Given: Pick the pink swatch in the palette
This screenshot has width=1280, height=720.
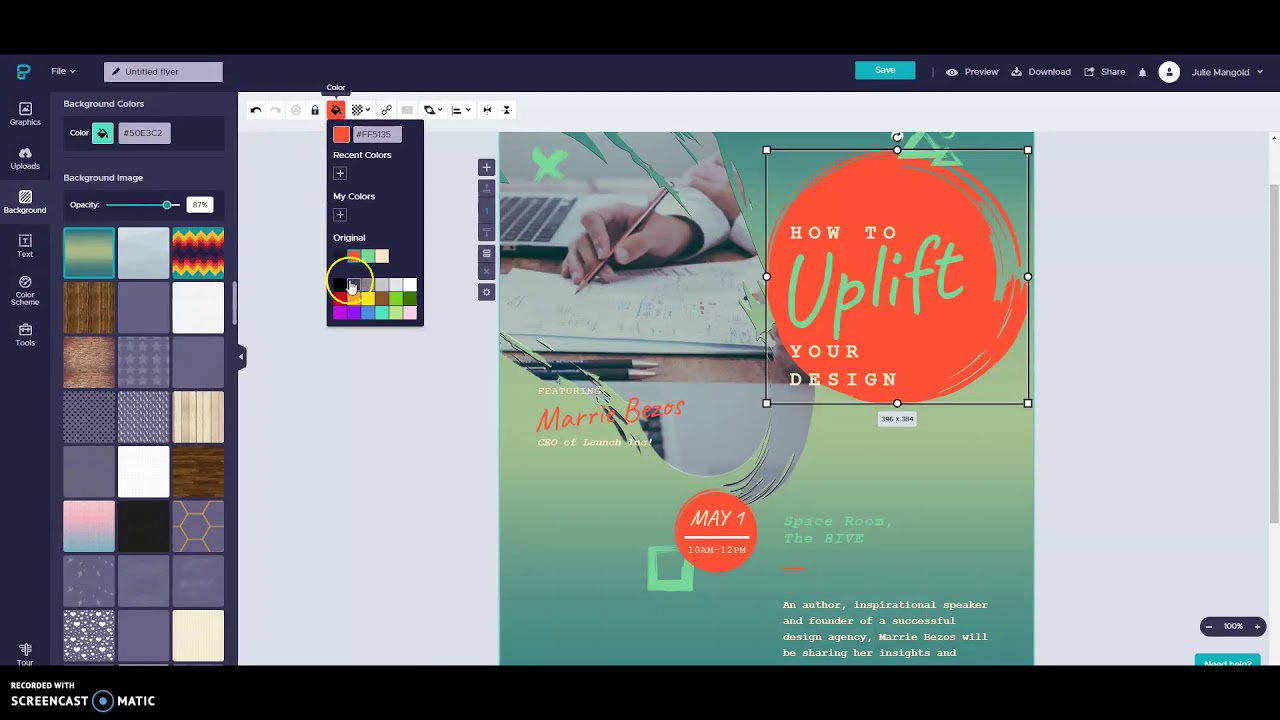Looking at the screenshot, I should pos(410,313).
